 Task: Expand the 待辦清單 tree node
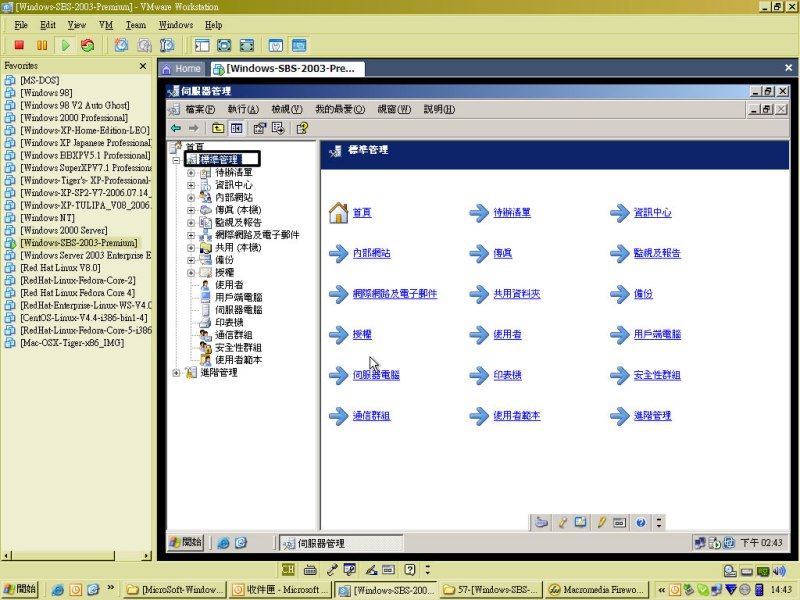pos(191,173)
